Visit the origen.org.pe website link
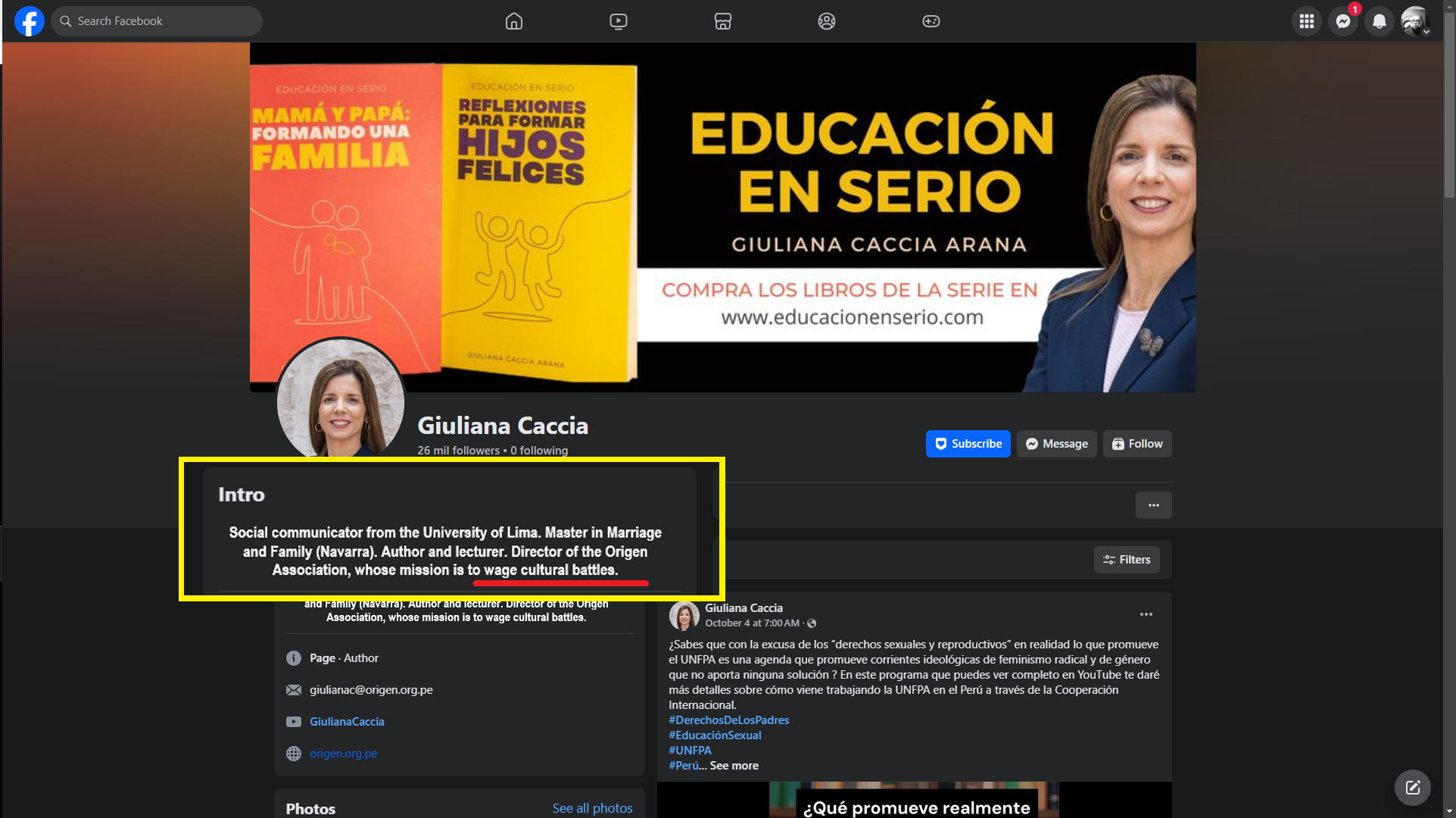Viewport: 1456px width, 818px height. tap(343, 754)
